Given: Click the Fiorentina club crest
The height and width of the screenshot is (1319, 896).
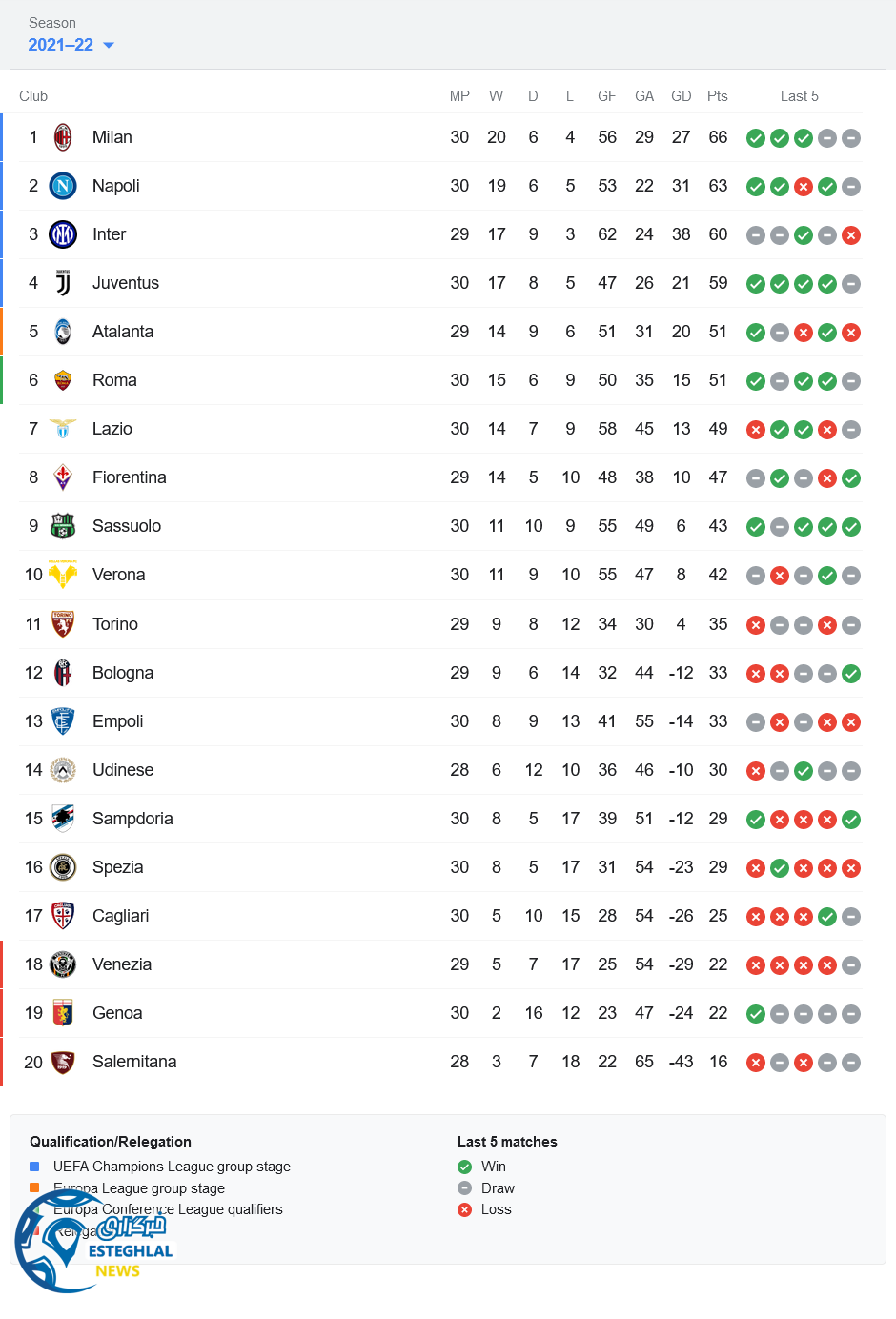Looking at the screenshot, I should 63,477.
